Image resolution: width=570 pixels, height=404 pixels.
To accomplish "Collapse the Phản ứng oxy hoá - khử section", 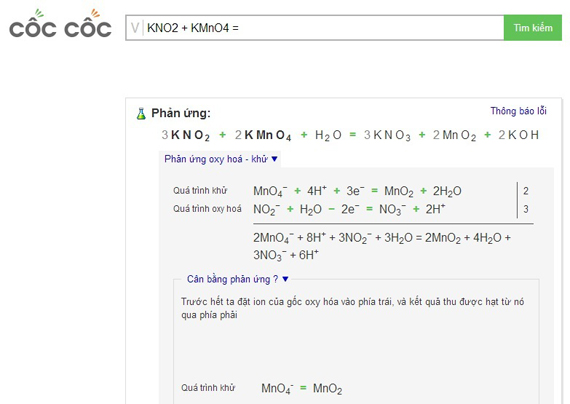I will pyautogui.click(x=216, y=159).
